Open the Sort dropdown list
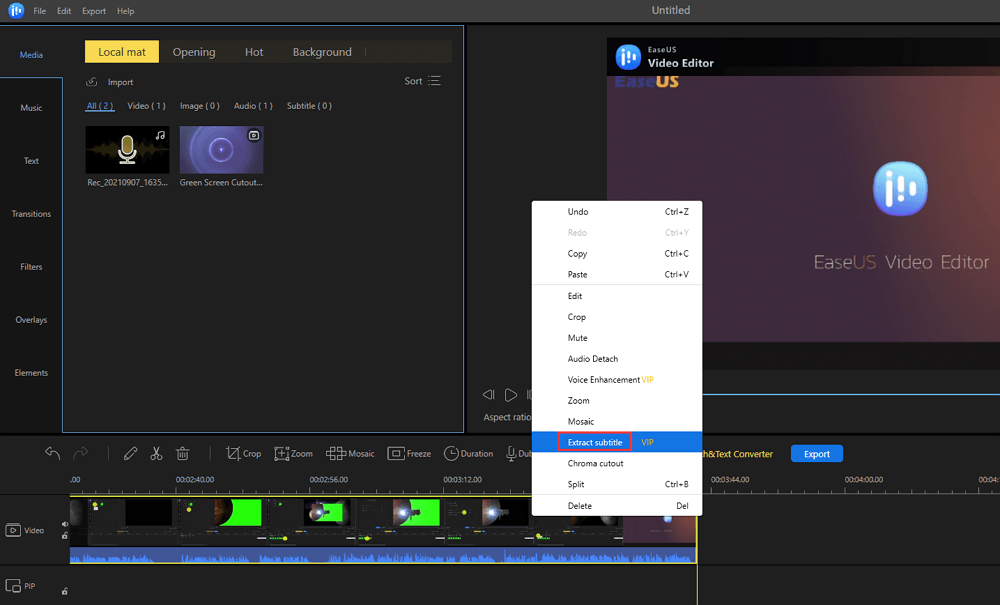This screenshot has height=605, width=1000. [422, 81]
